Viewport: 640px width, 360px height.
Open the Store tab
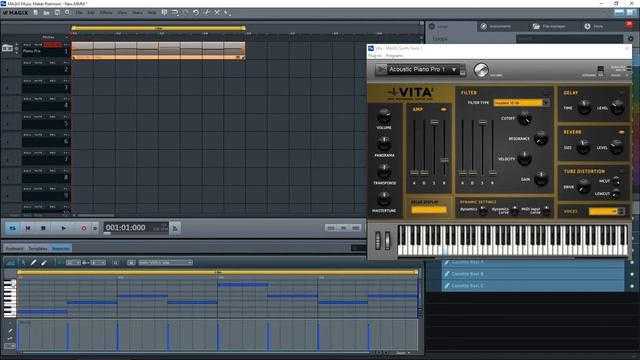click(598, 26)
